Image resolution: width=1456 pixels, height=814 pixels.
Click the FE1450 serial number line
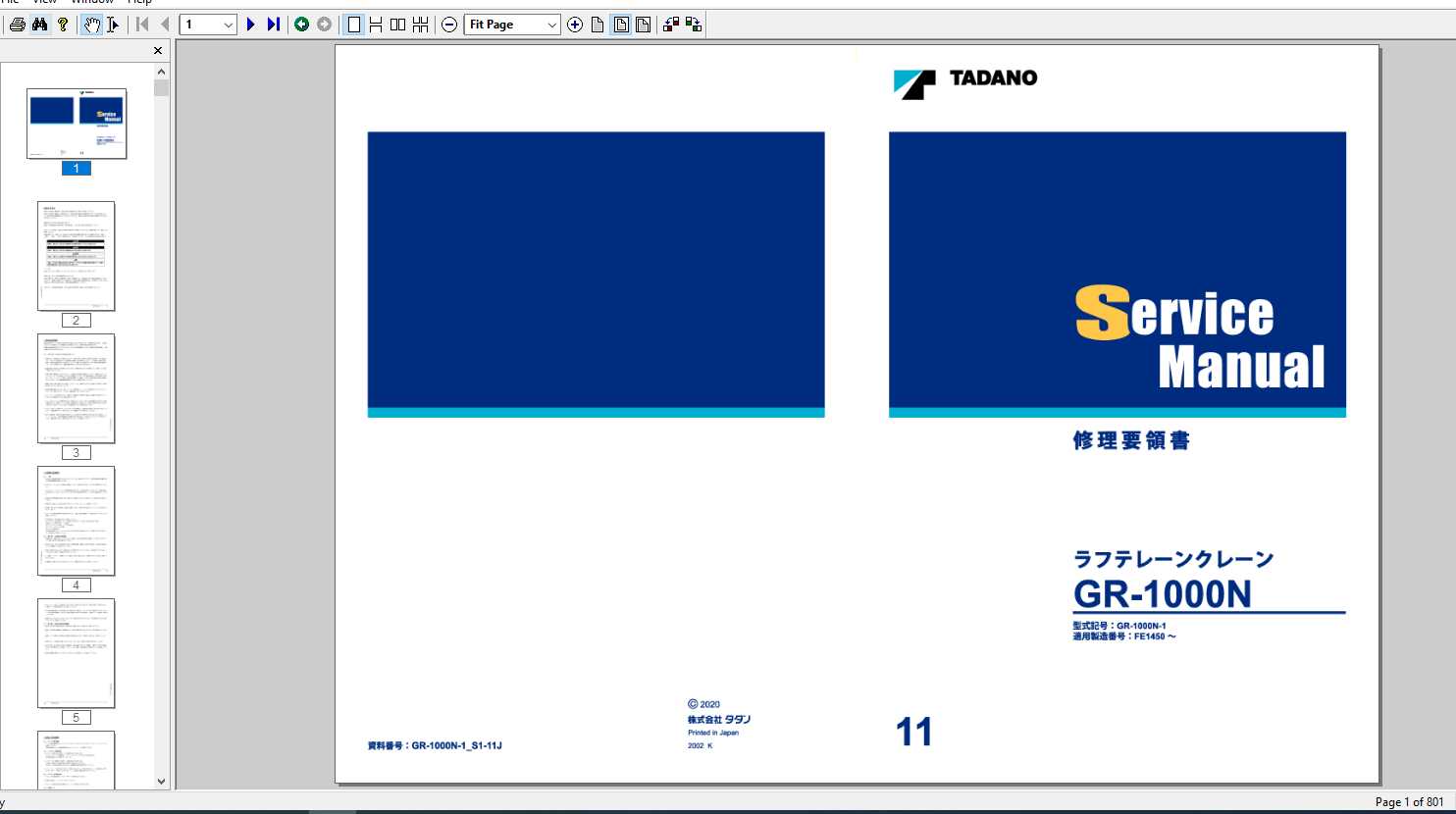point(1124,636)
